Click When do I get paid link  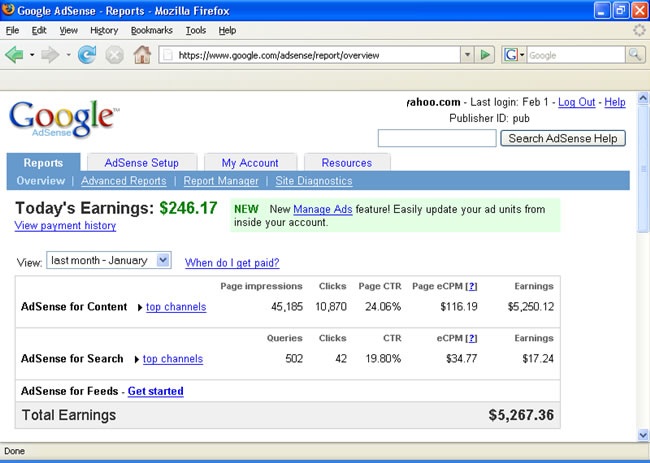point(232,263)
